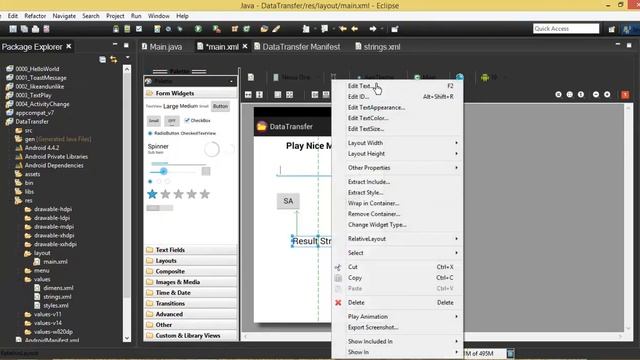Expand the Layouts palette category

(x=191, y=260)
